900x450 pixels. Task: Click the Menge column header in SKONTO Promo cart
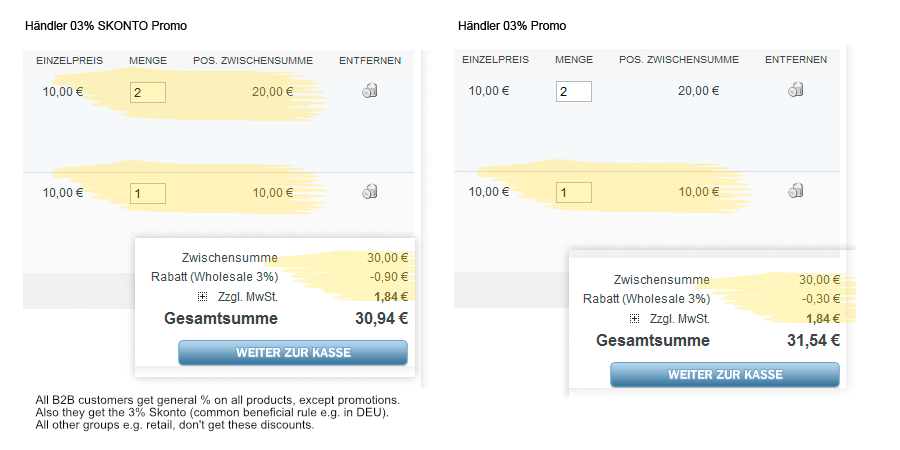(148, 61)
